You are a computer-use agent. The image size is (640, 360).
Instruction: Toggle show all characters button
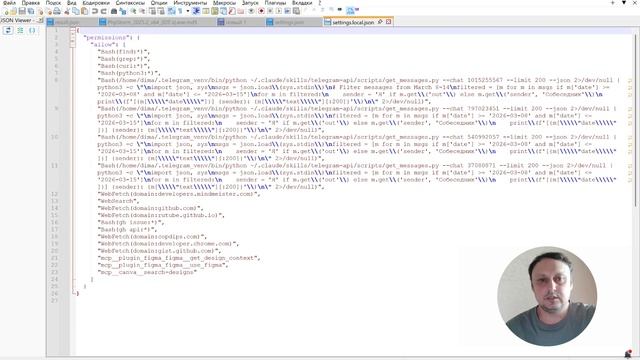(180, 11)
